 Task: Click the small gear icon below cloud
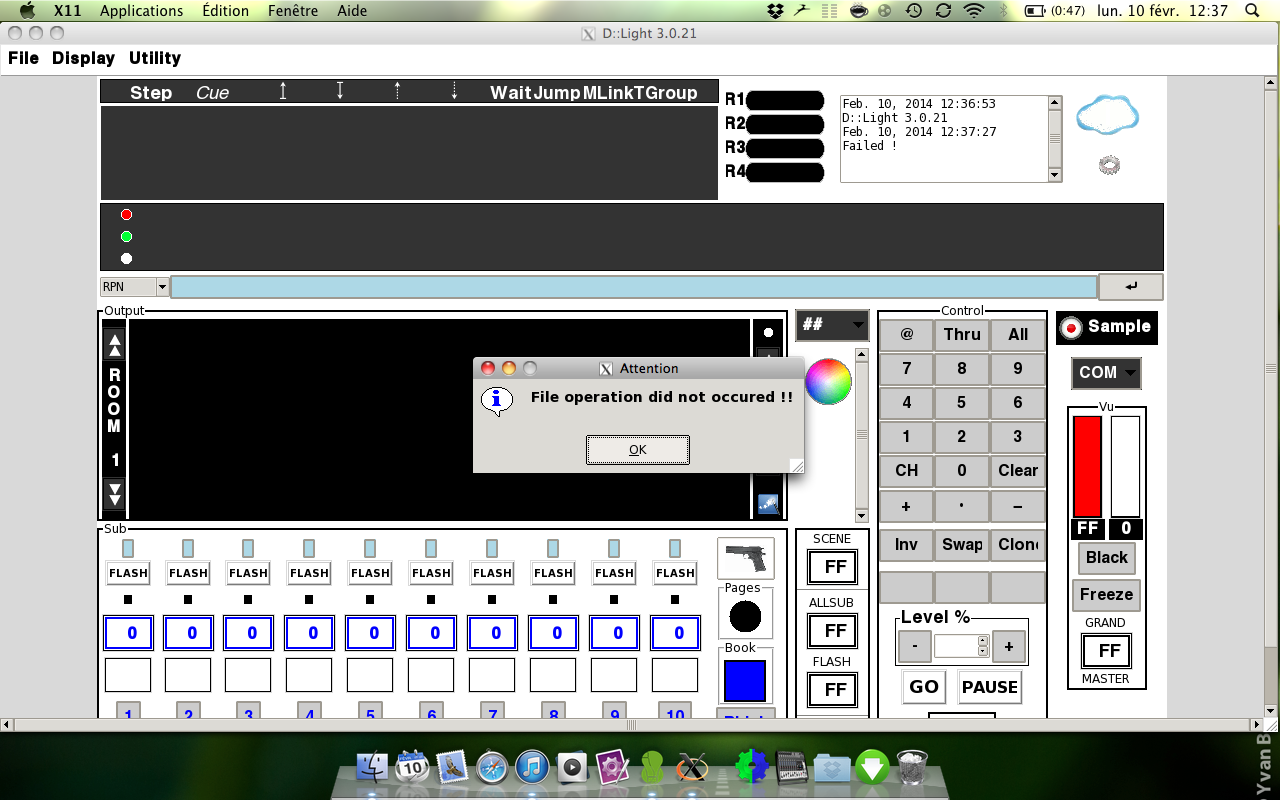[1108, 165]
